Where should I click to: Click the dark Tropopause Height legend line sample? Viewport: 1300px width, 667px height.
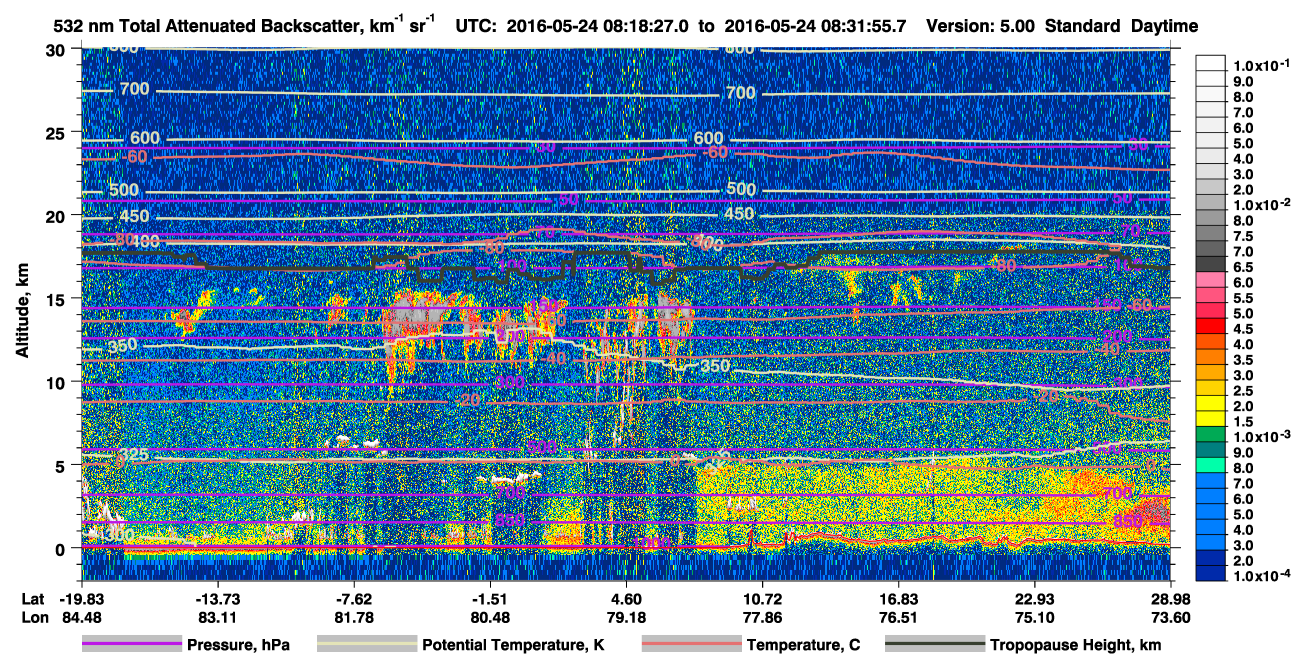[x=935, y=645]
